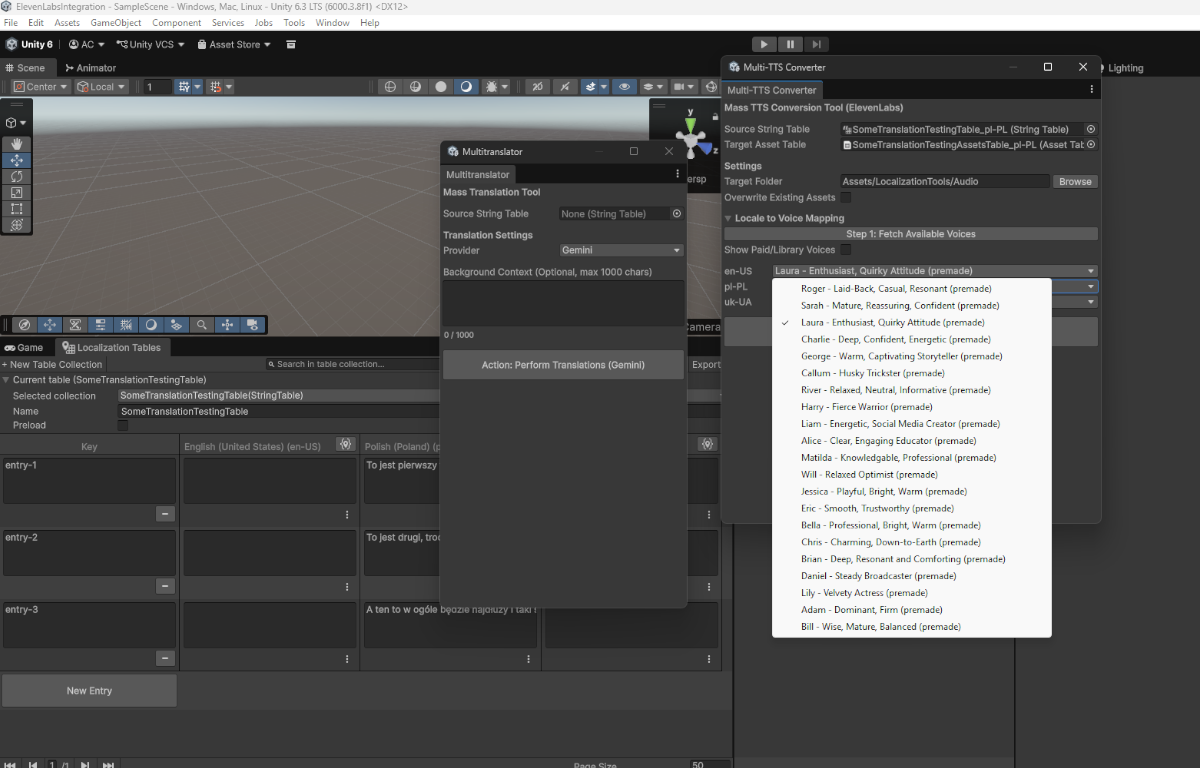Click + New Table Collection
1200x768 pixels.
(52, 364)
